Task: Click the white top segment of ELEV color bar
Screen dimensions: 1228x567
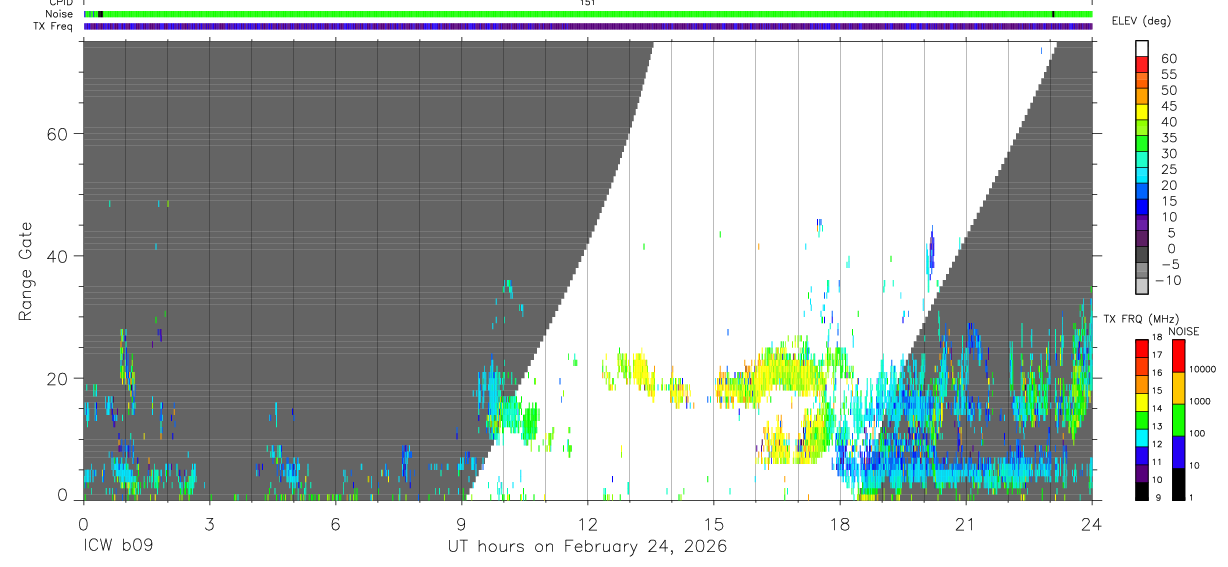Action: [1142, 48]
